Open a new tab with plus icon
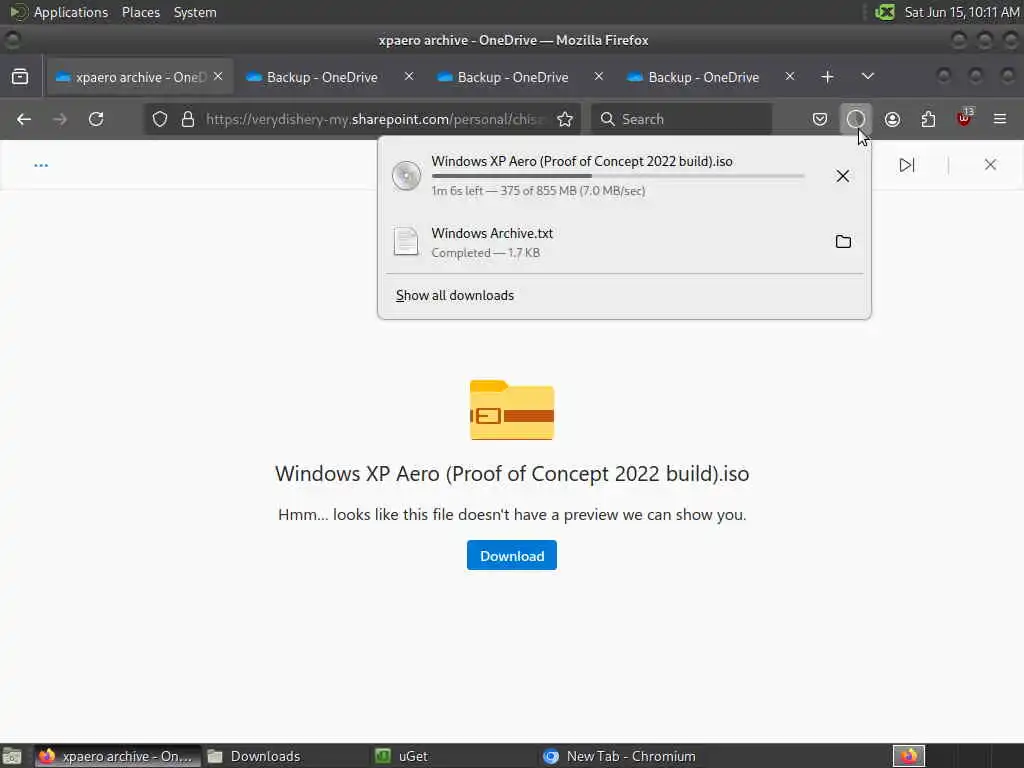Image resolution: width=1024 pixels, height=768 pixels. (x=827, y=76)
